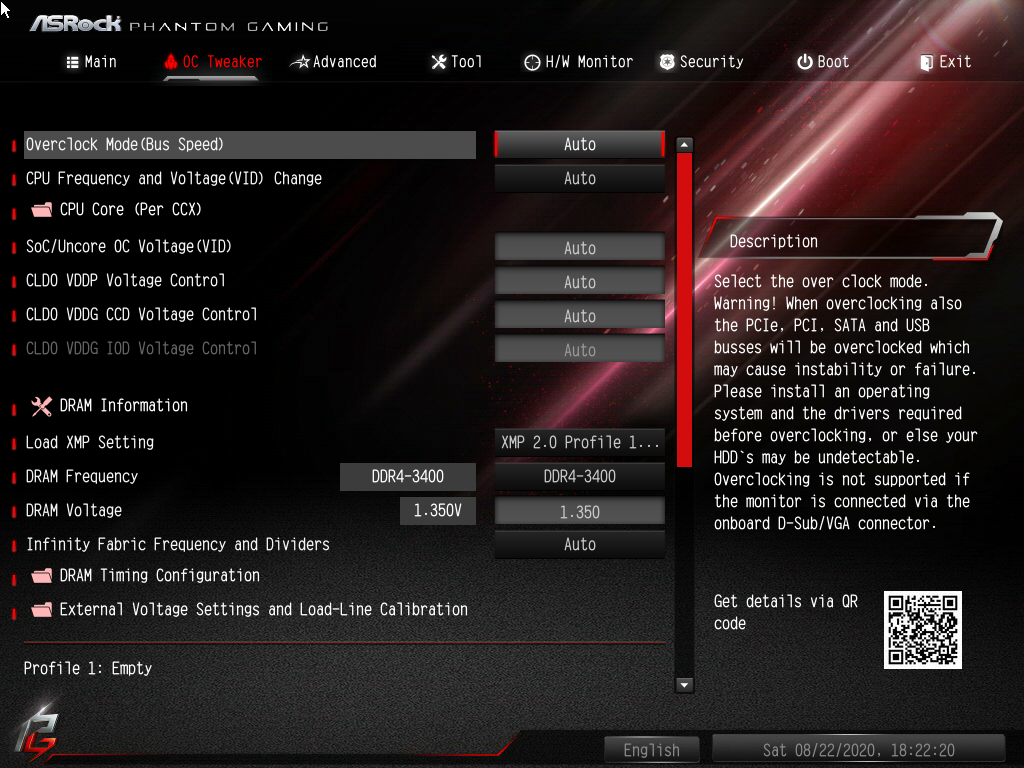Image resolution: width=1024 pixels, height=768 pixels.
Task: Select Load XMP Setting label
Action: (x=90, y=442)
